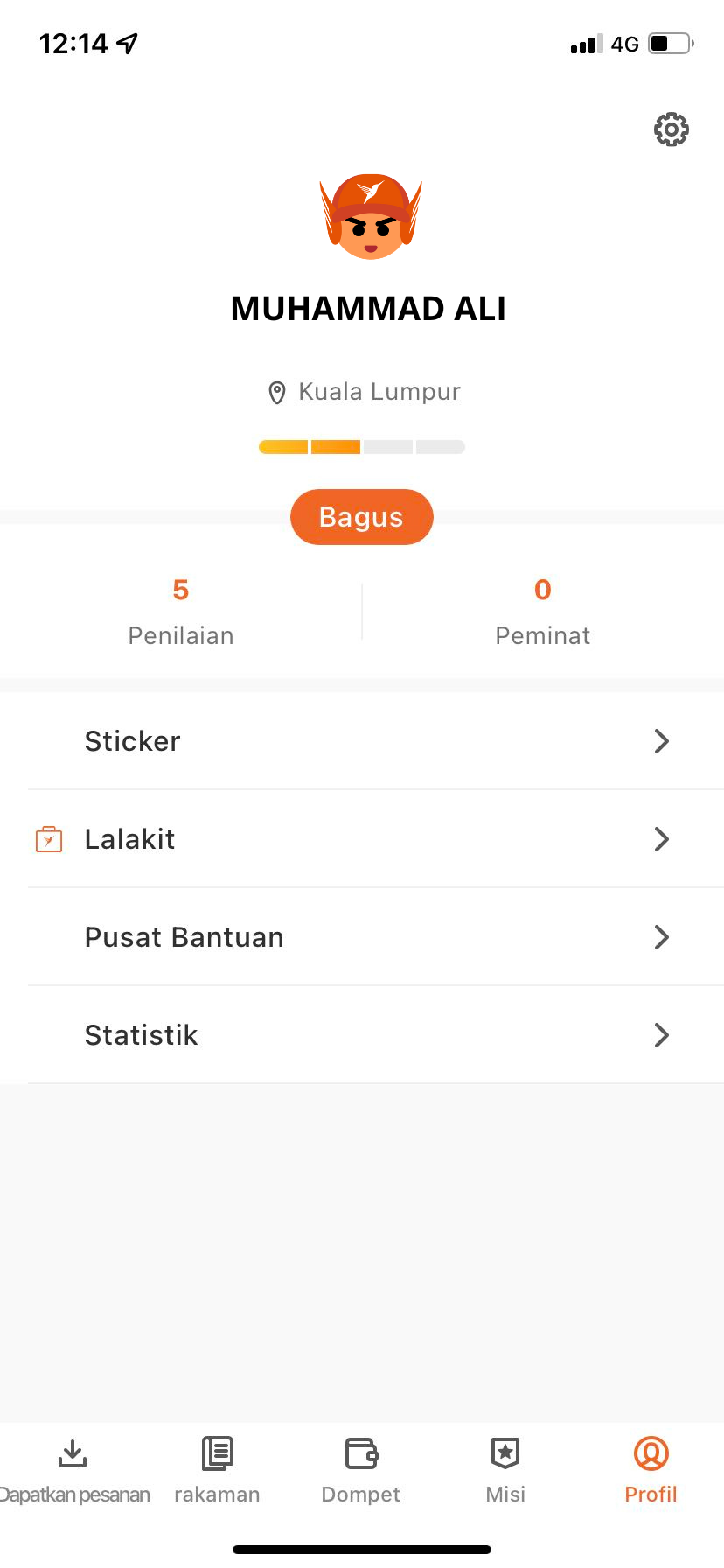Screen dimensions: 724x1568
Task: Tap the Lalakit bag icon
Action: click(49, 839)
